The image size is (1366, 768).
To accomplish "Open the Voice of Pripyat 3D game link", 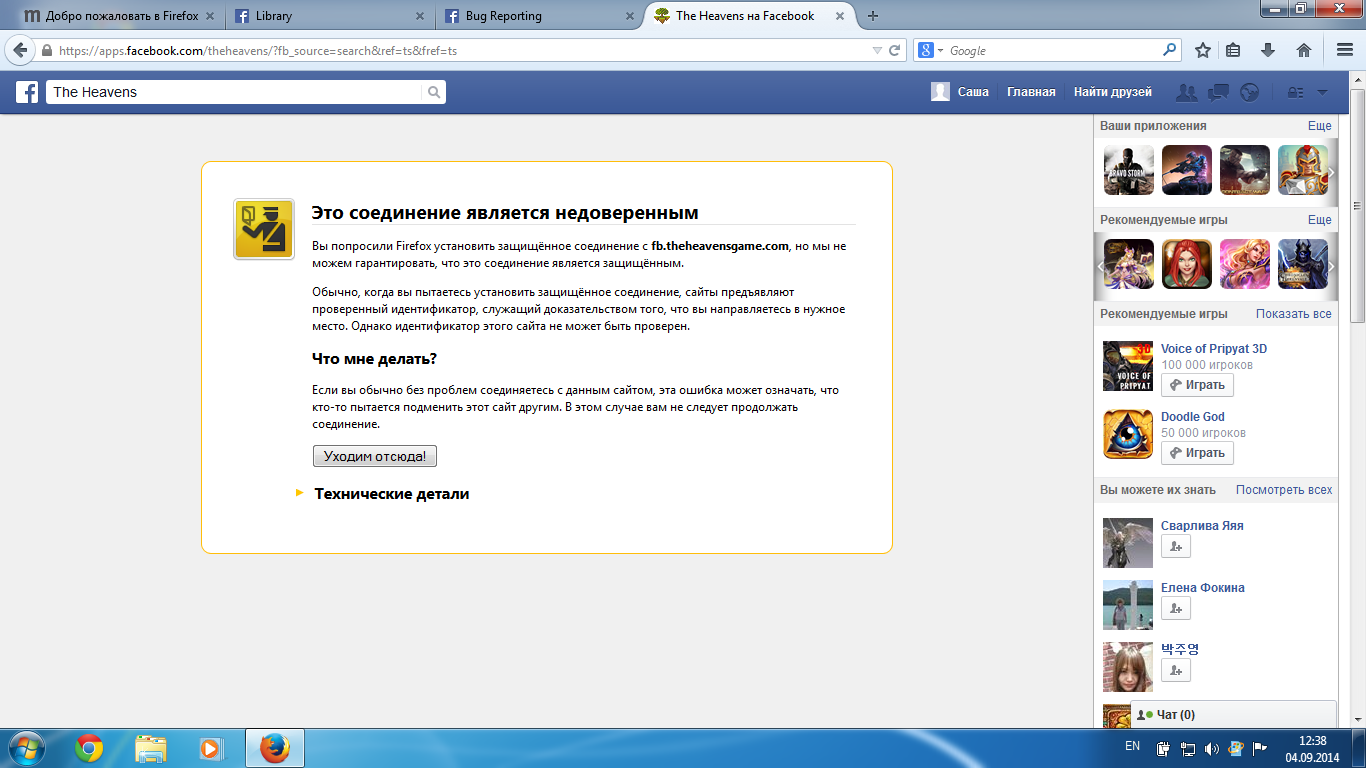I will (1214, 349).
